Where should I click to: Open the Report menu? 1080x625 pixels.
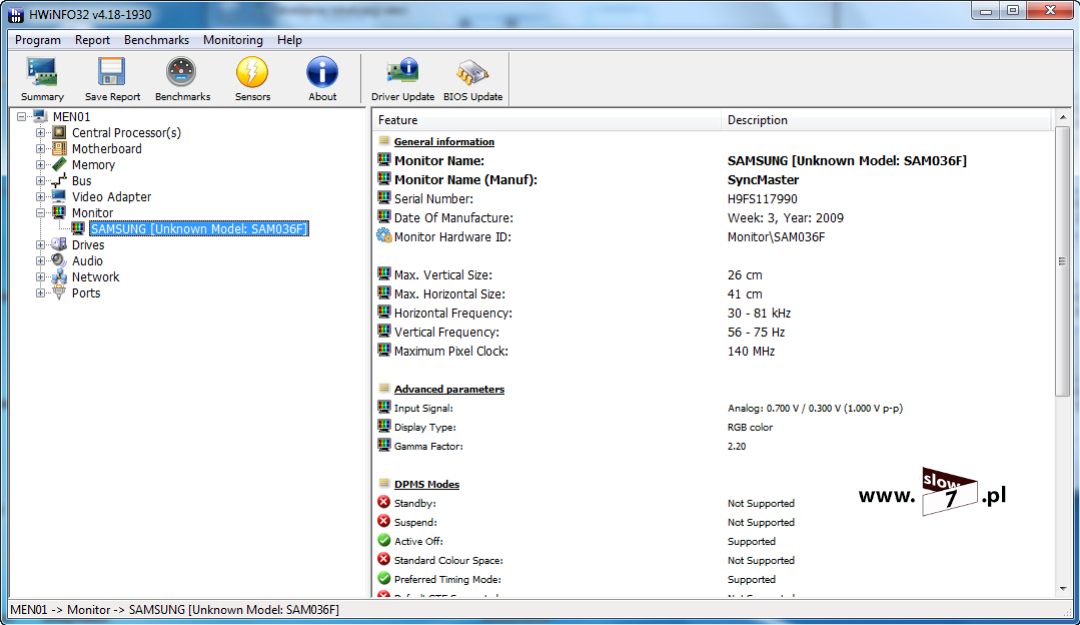pos(92,40)
